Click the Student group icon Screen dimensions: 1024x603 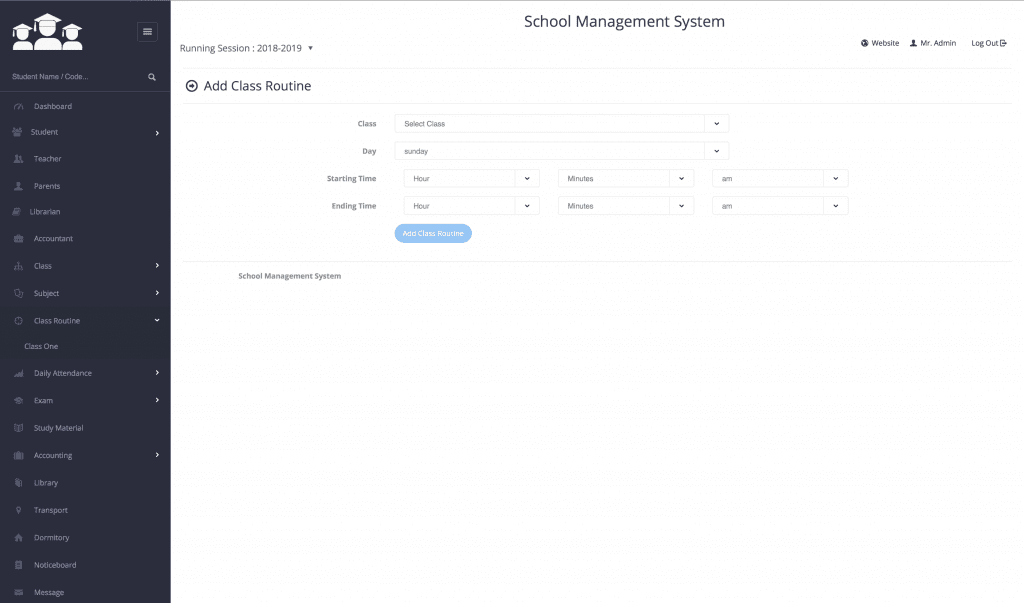click(x=17, y=132)
